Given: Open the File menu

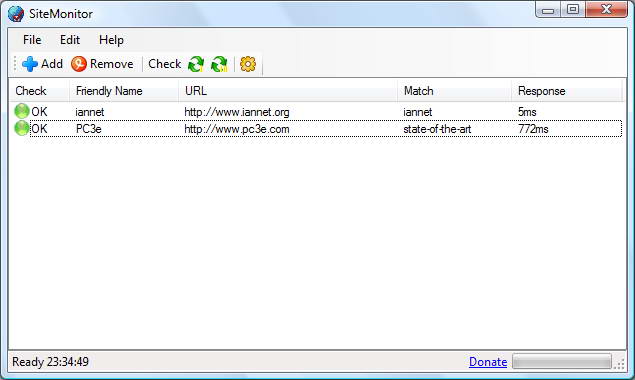Looking at the screenshot, I should (x=32, y=40).
